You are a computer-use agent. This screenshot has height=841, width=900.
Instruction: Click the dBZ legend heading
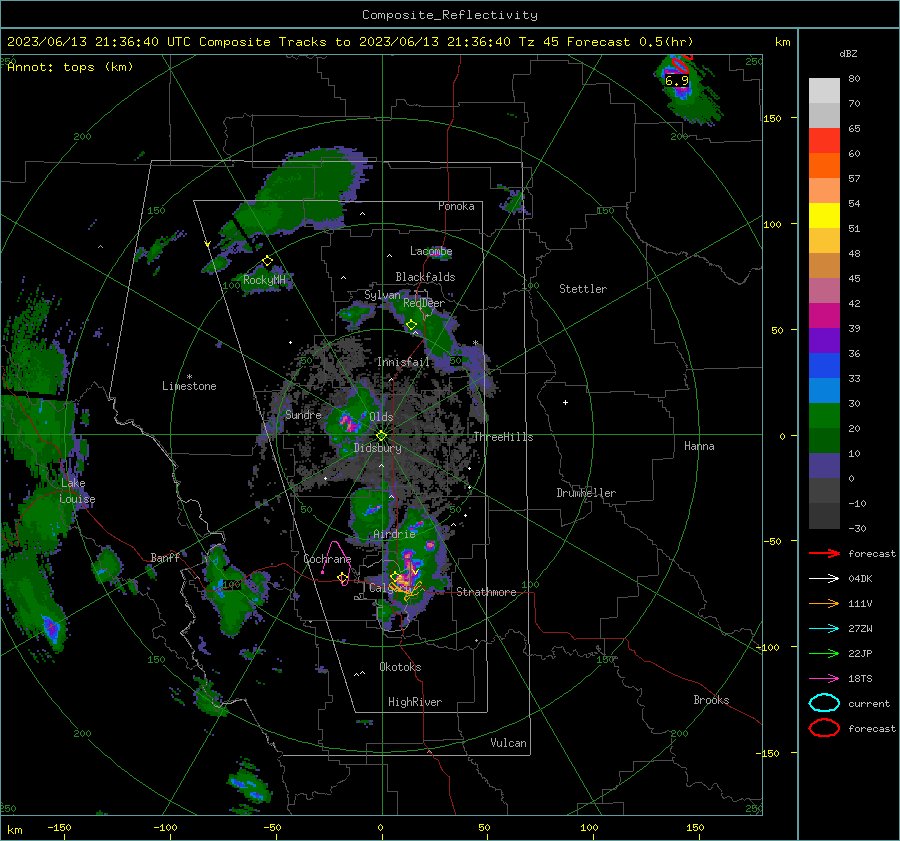pos(848,53)
